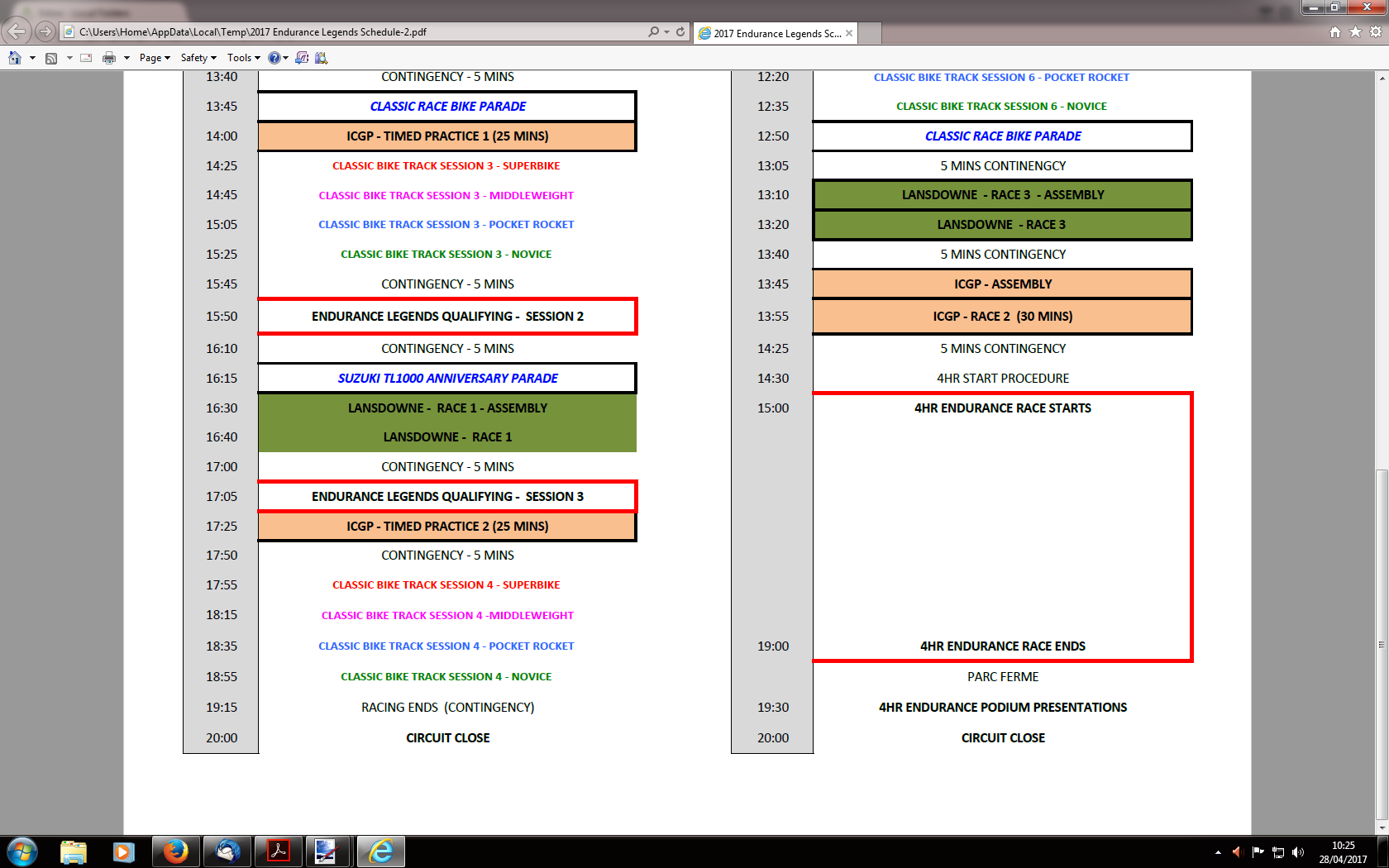Click the RSS feeds icon

[51, 58]
